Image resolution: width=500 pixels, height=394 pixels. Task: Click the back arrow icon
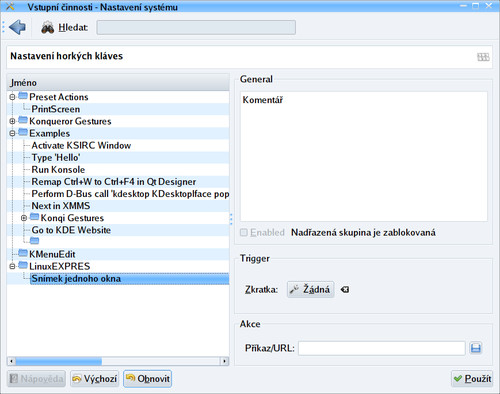coord(17,27)
